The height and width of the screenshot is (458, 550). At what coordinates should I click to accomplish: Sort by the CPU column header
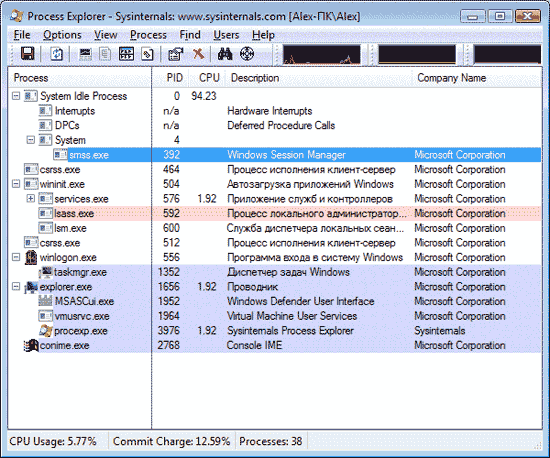pyautogui.click(x=207, y=78)
